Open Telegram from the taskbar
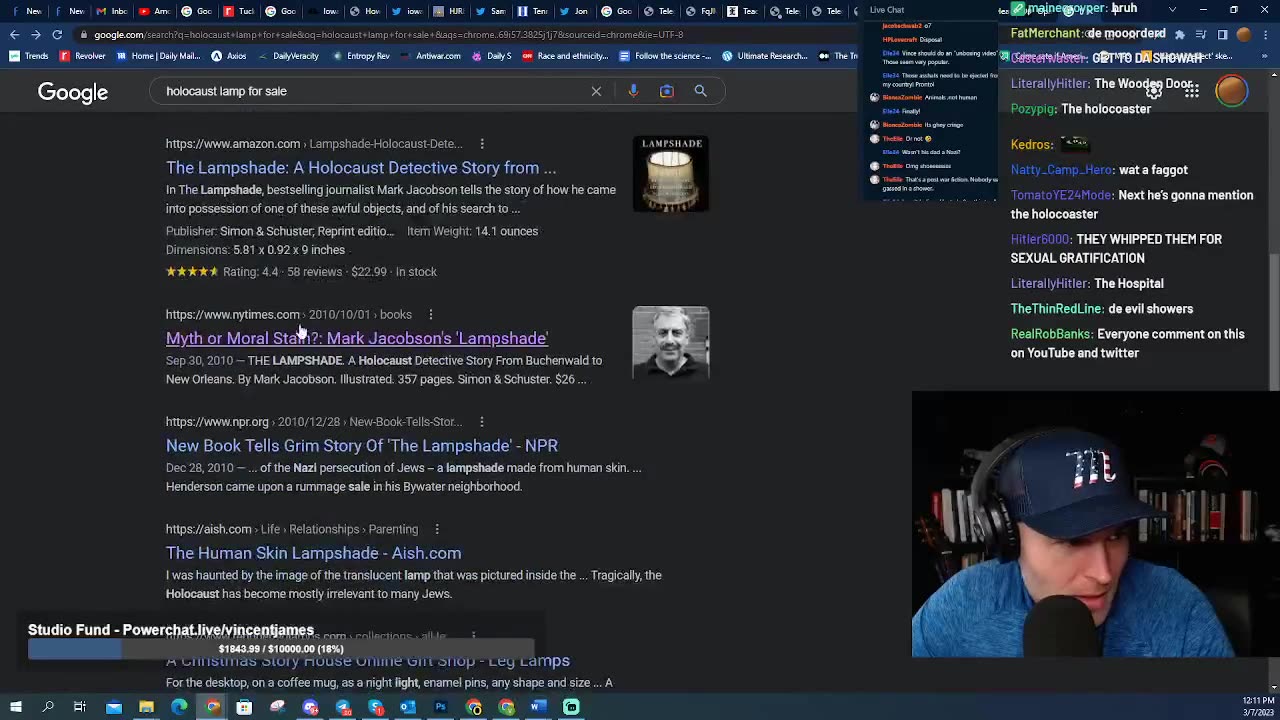The height and width of the screenshot is (720, 1280). click(343, 707)
